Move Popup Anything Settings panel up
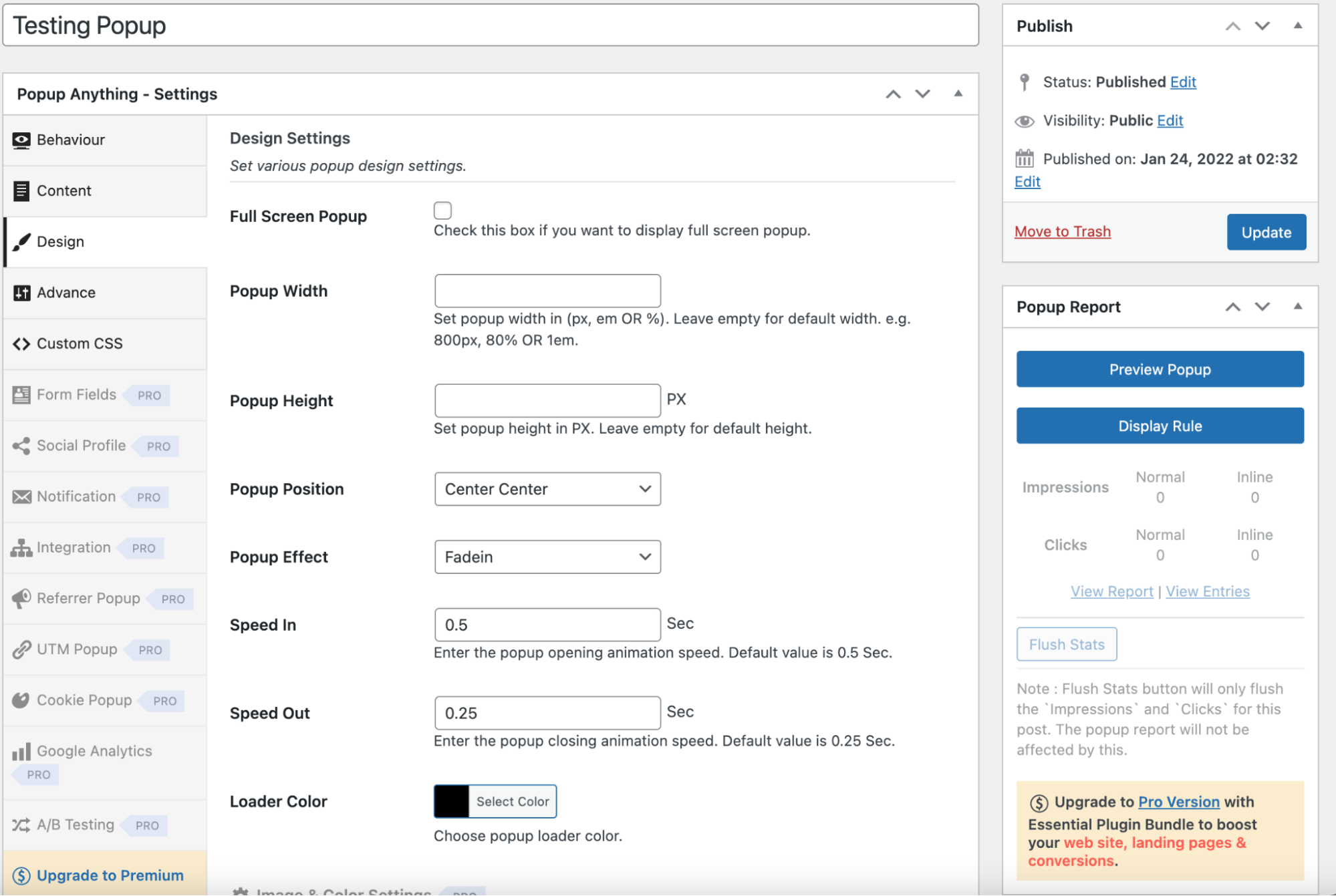The image size is (1336, 896). 894,94
